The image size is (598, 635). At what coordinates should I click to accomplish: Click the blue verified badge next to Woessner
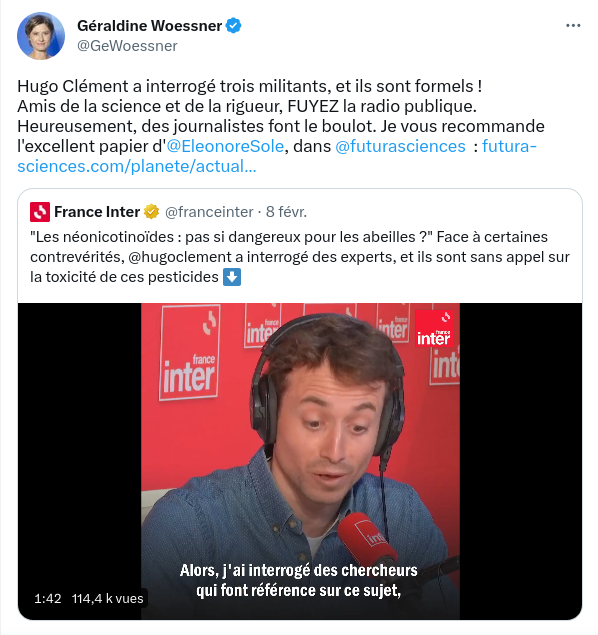(234, 26)
